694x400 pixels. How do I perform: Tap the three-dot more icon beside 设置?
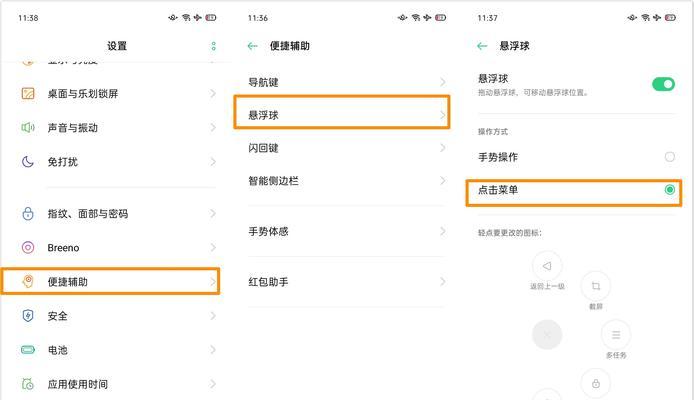point(213,46)
